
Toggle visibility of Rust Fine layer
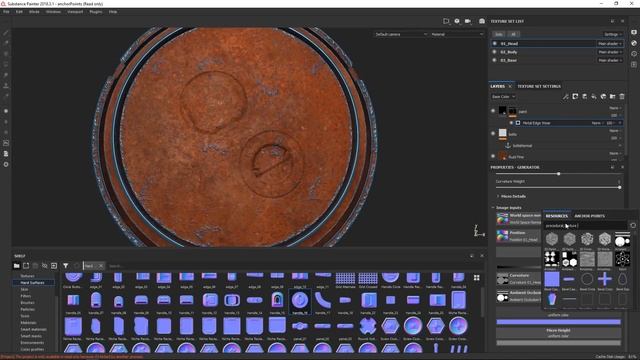(493, 156)
